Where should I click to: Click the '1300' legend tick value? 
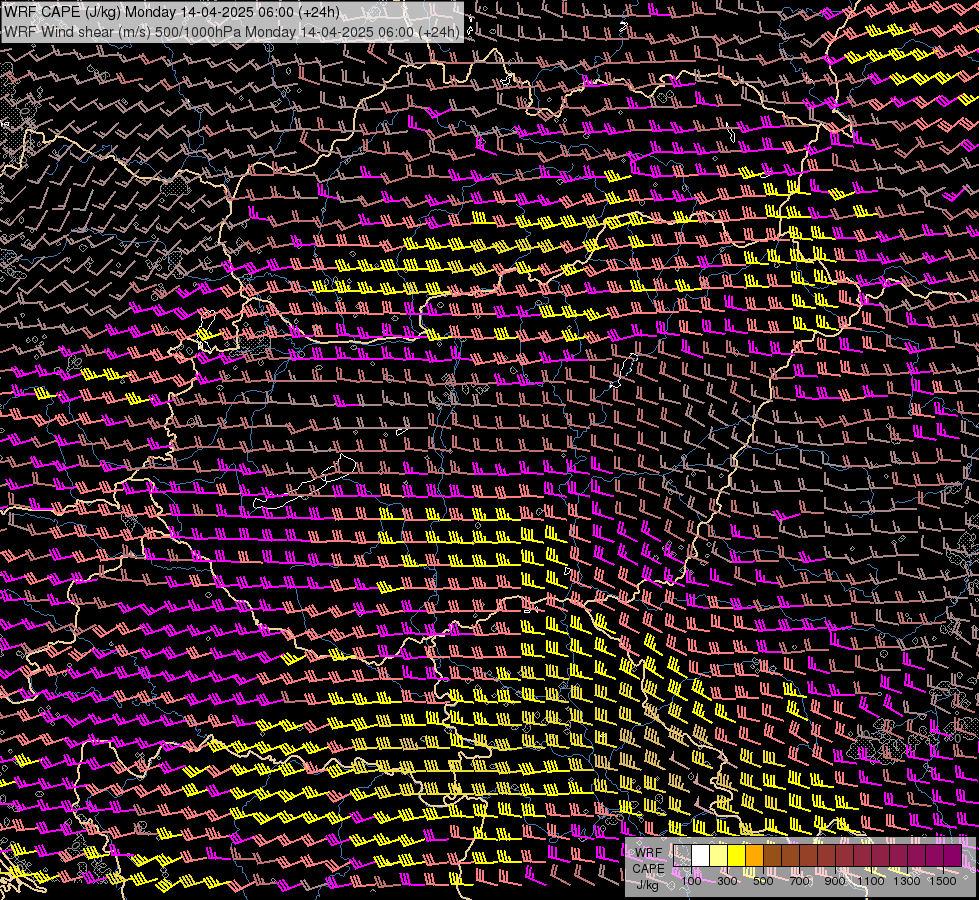coord(907,881)
